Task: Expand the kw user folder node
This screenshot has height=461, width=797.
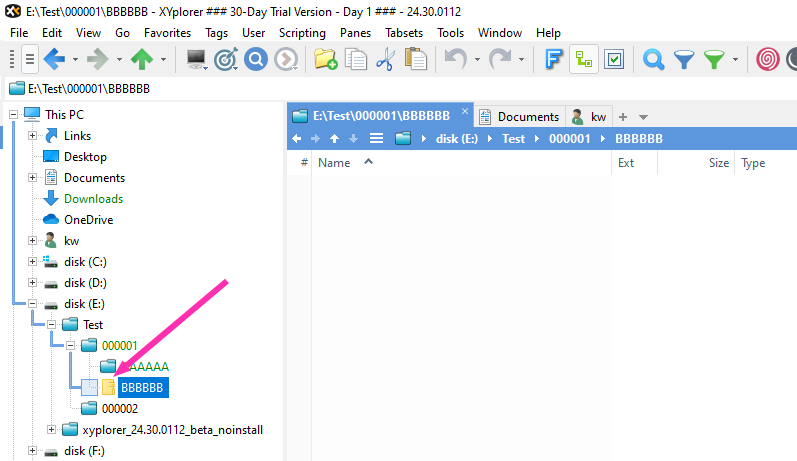Action: click(33, 240)
